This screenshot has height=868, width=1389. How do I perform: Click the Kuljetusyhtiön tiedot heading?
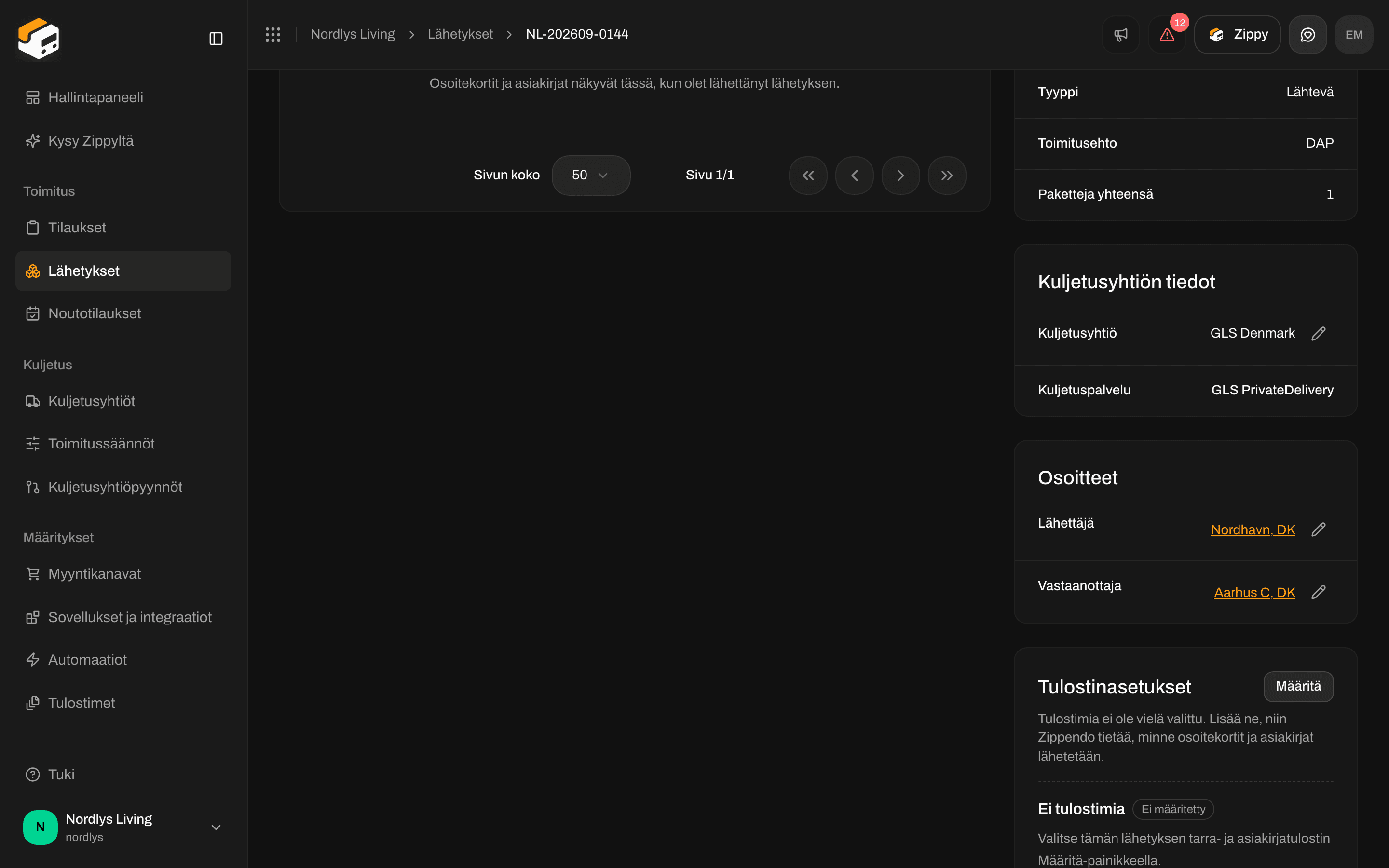[1126, 282]
